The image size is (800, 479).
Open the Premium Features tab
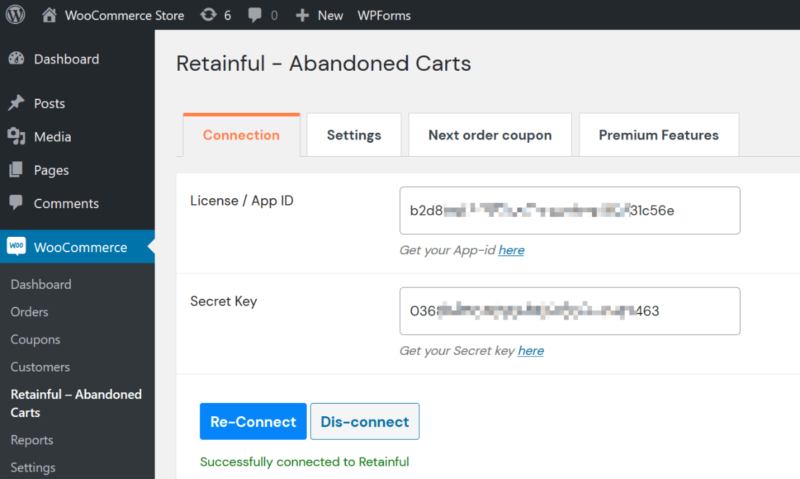(659, 135)
